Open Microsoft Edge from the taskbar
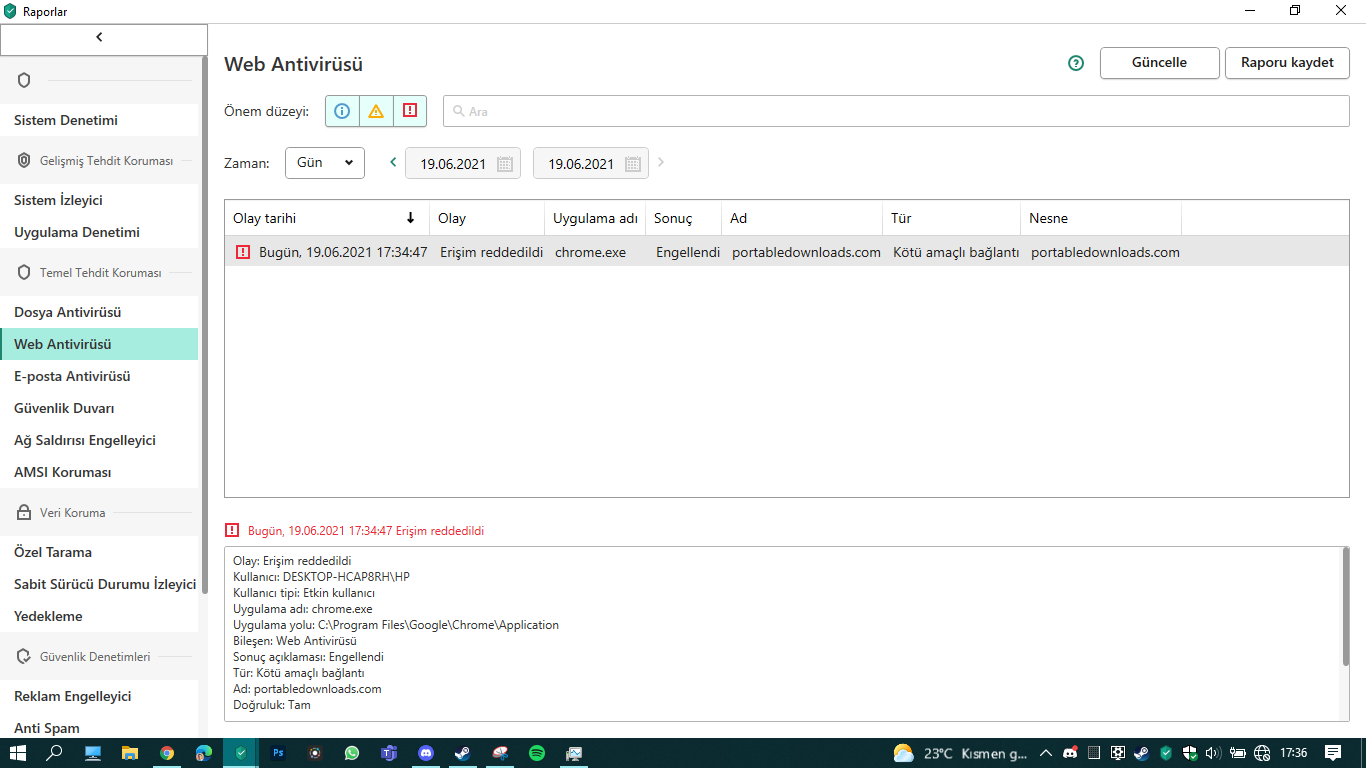 tap(204, 753)
